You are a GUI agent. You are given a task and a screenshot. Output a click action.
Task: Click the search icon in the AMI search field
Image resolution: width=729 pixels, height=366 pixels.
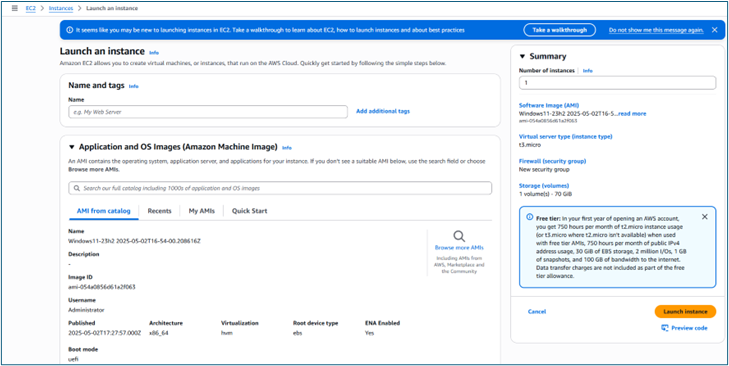pyautogui.click(x=77, y=188)
